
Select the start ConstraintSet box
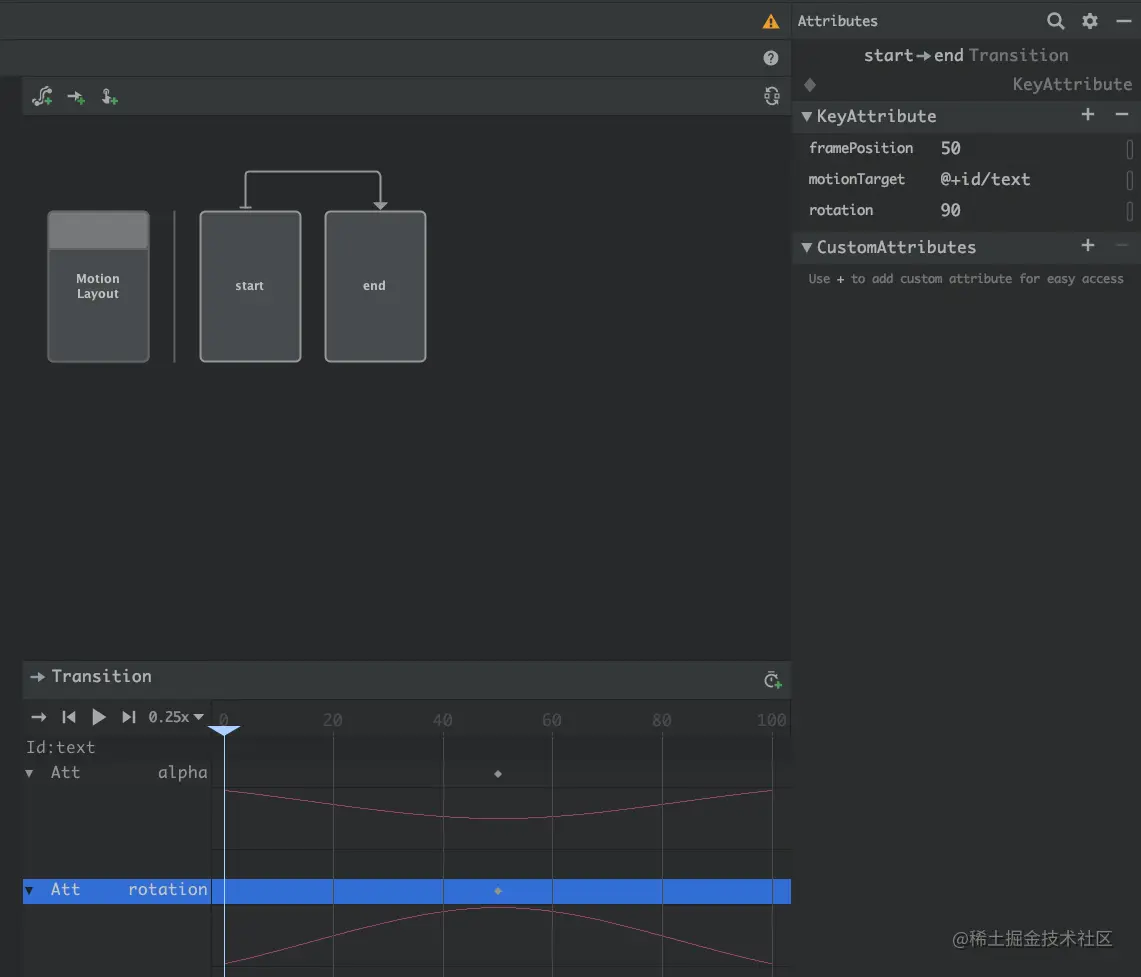250,286
